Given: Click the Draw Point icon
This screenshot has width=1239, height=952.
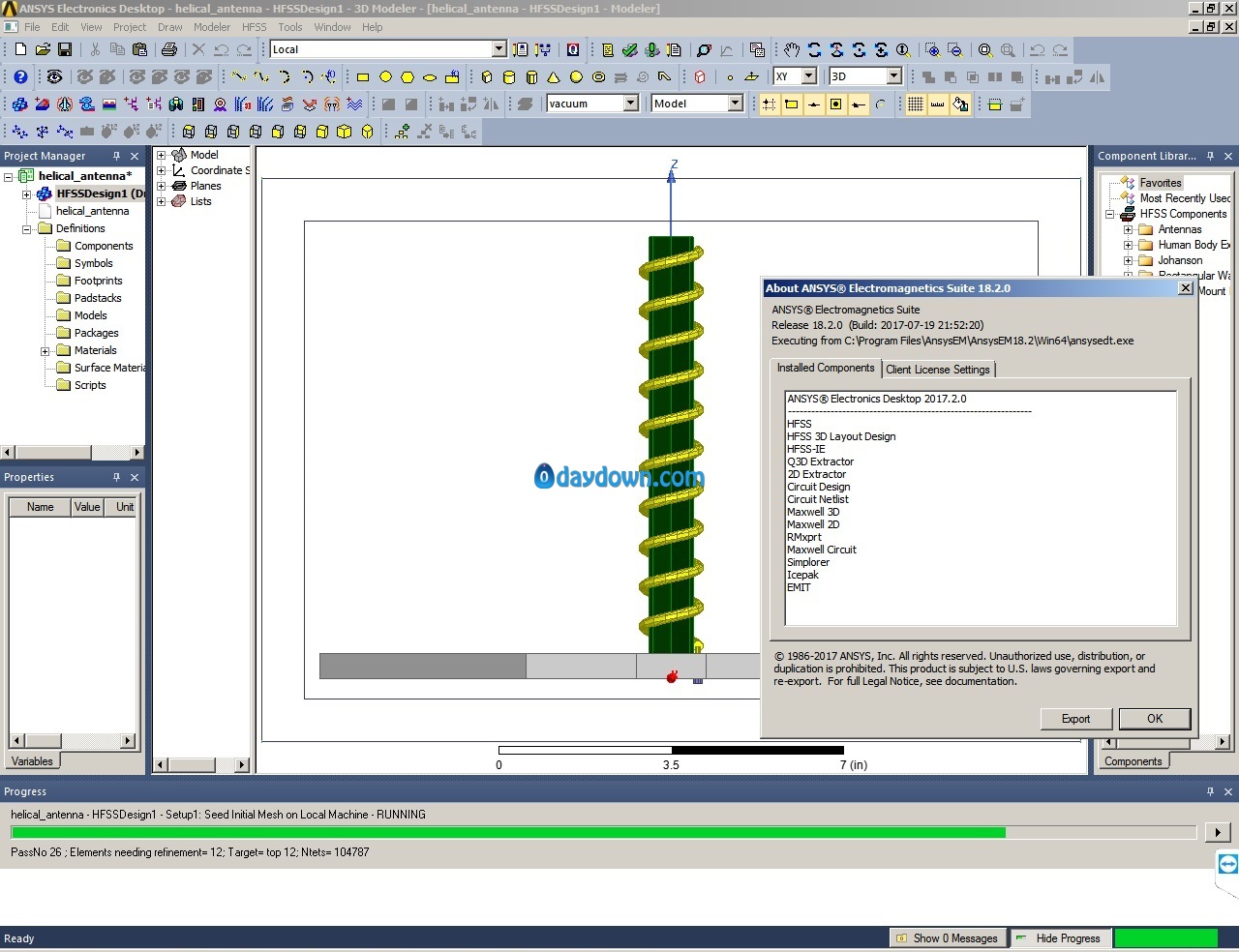Looking at the screenshot, I should 730,76.
